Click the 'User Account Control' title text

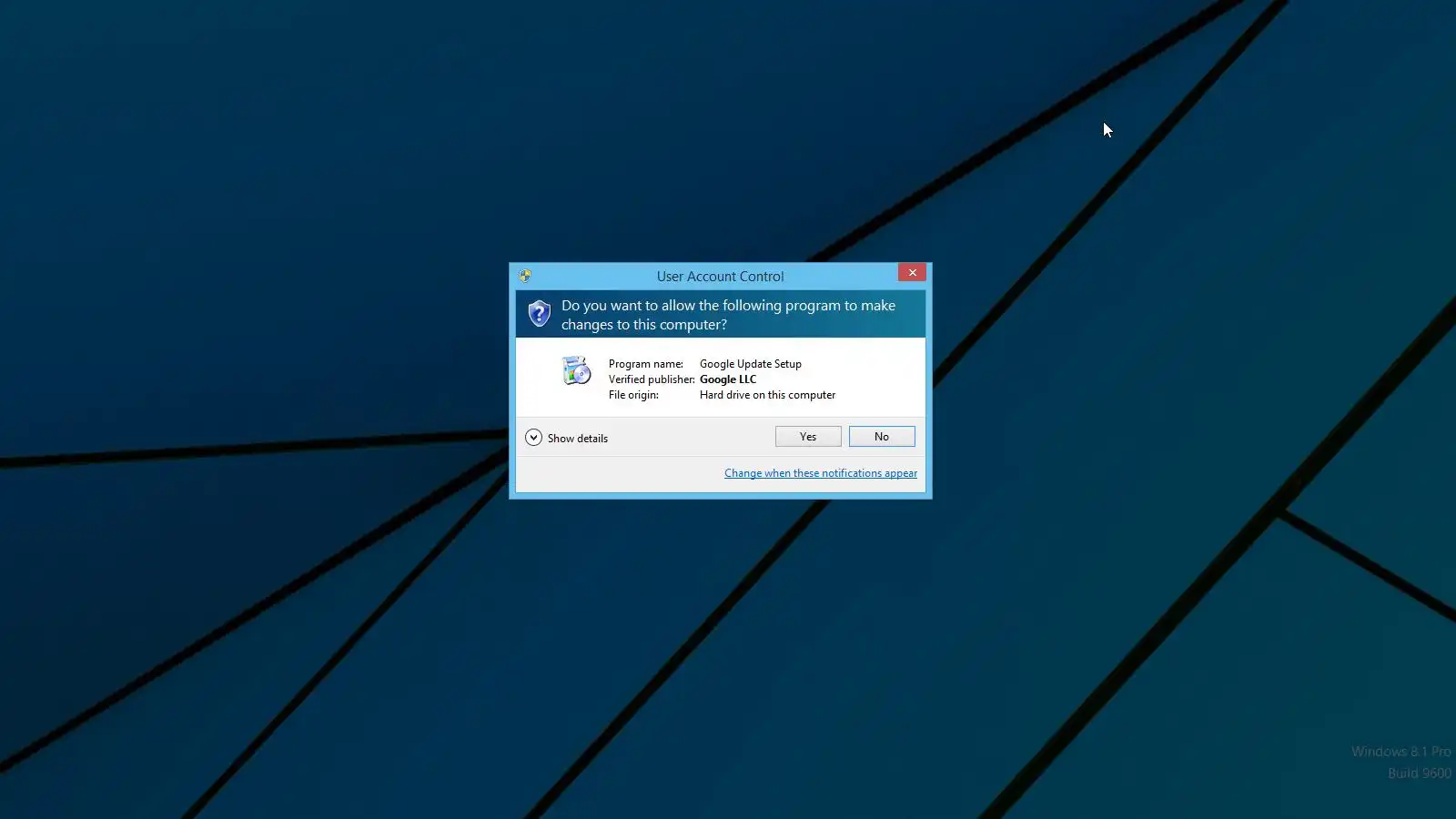[720, 277]
